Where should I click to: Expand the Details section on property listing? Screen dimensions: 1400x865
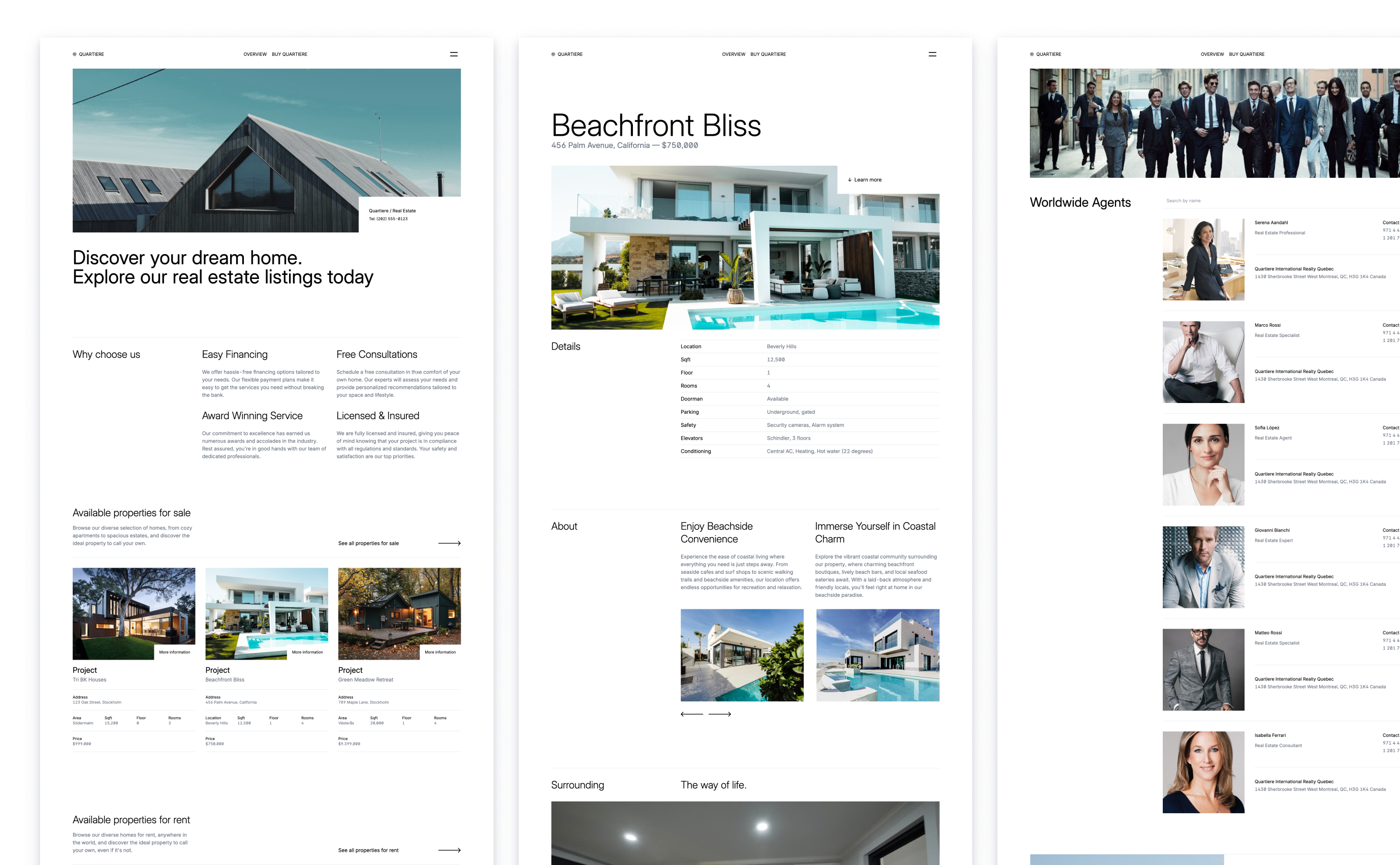[x=566, y=346]
